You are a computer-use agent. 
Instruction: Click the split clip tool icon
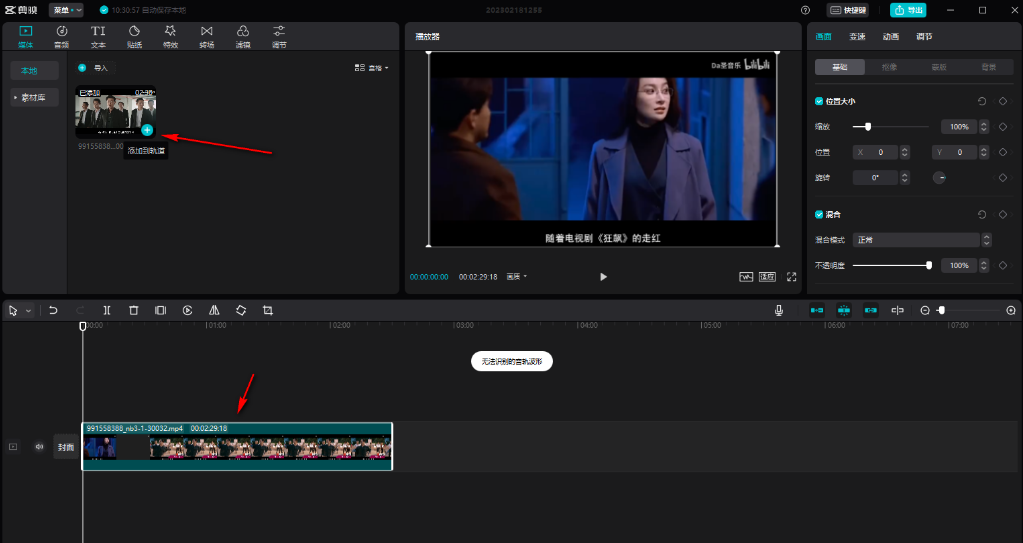point(107,311)
